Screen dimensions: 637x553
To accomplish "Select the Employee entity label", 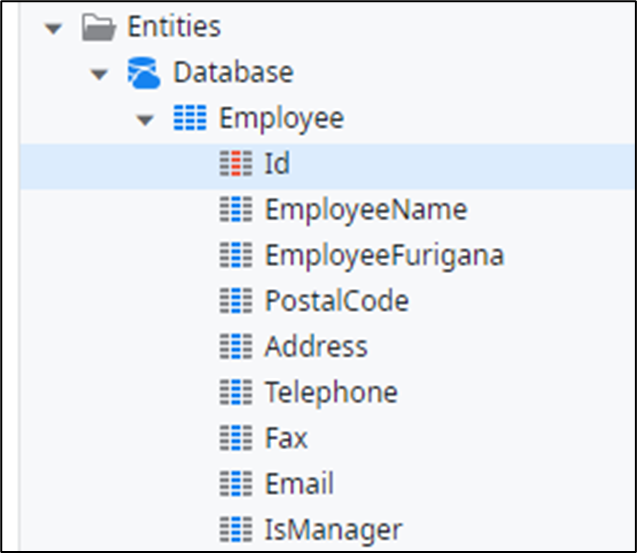I will click(281, 119).
